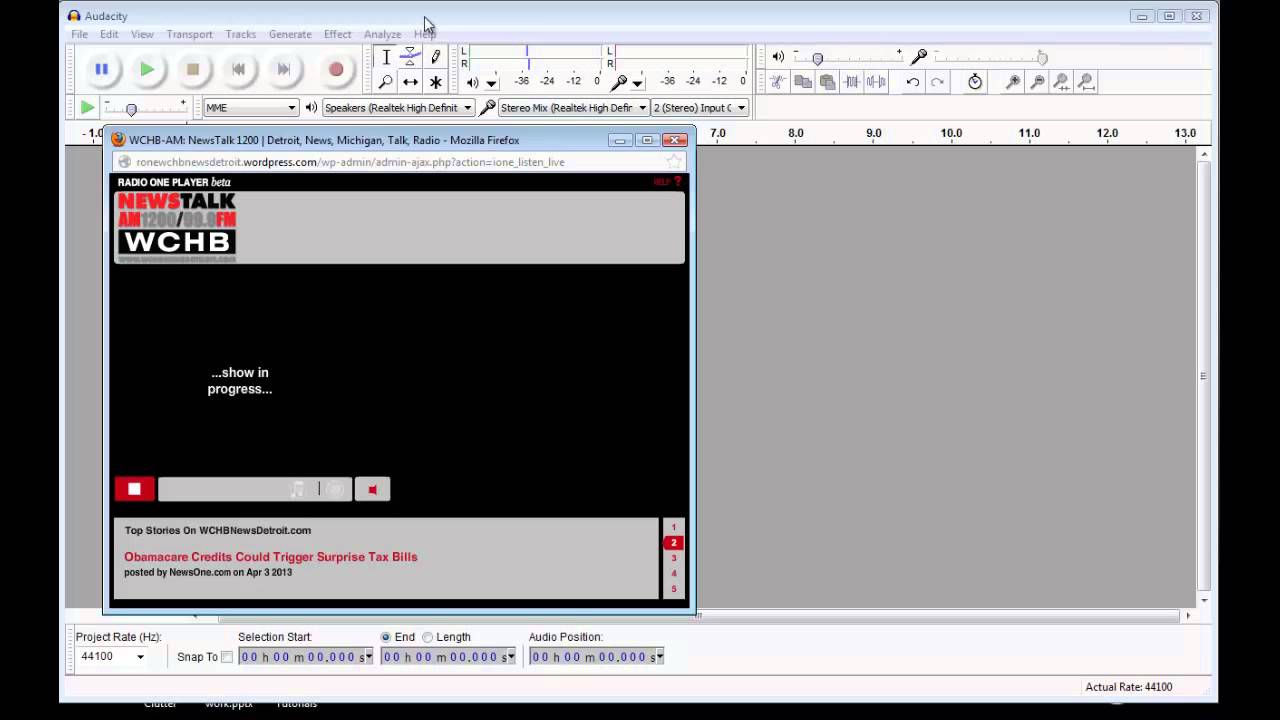This screenshot has width=1280, height=720.
Task: Select the Zoom magnifier tool
Action: pyautogui.click(x=386, y=82)
